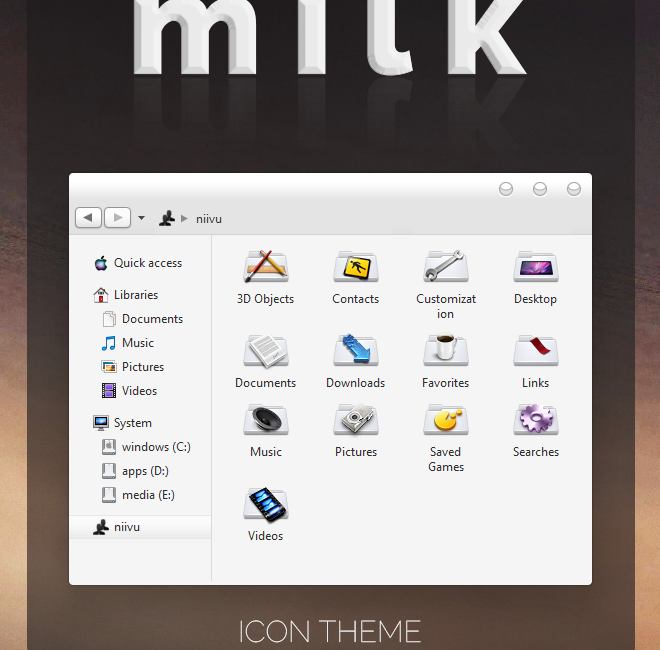The image size is (660, 650).
Task: Open the Music folder with speaker icon
Action: [266, 420]
